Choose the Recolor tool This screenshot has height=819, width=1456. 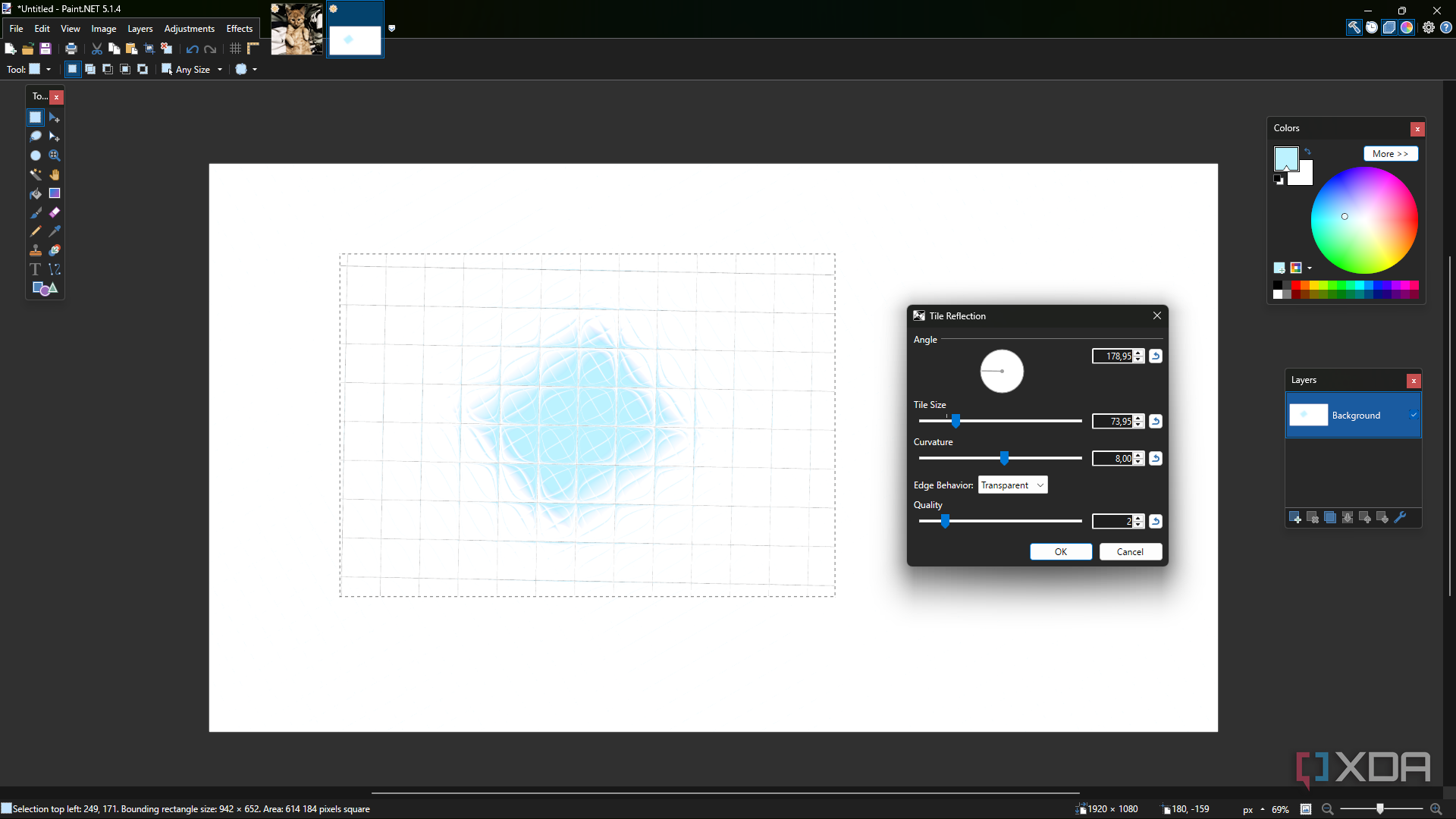pyautogui.click(x=55, y=250)
